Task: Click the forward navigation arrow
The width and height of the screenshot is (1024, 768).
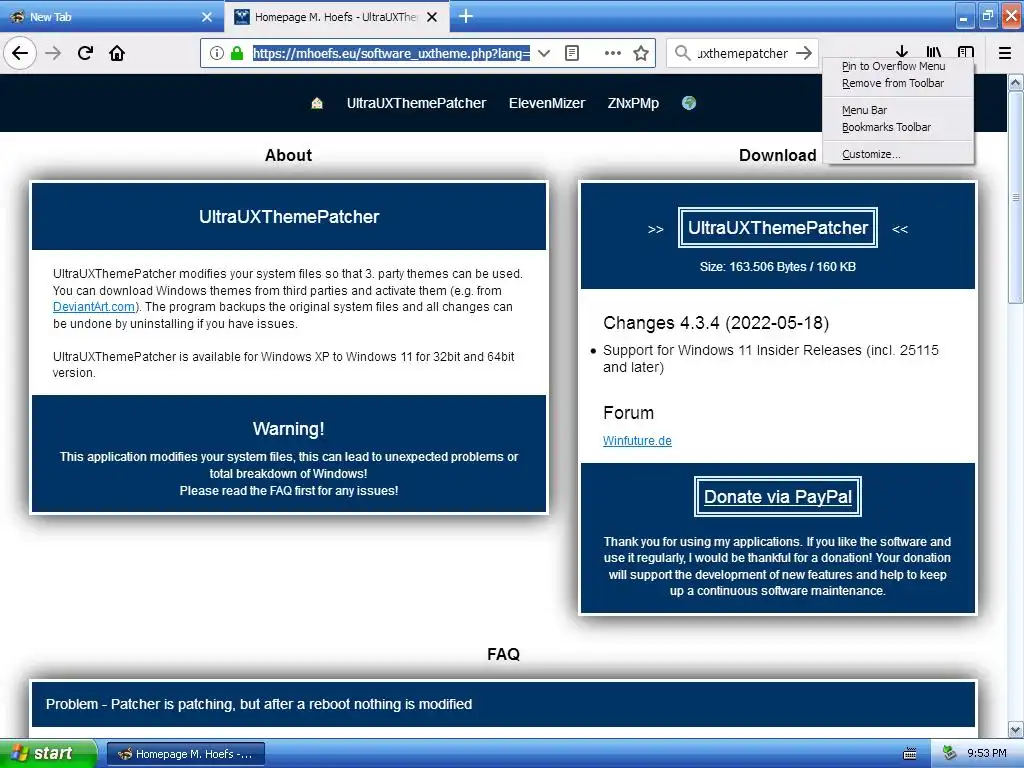Action: point(53,53)
